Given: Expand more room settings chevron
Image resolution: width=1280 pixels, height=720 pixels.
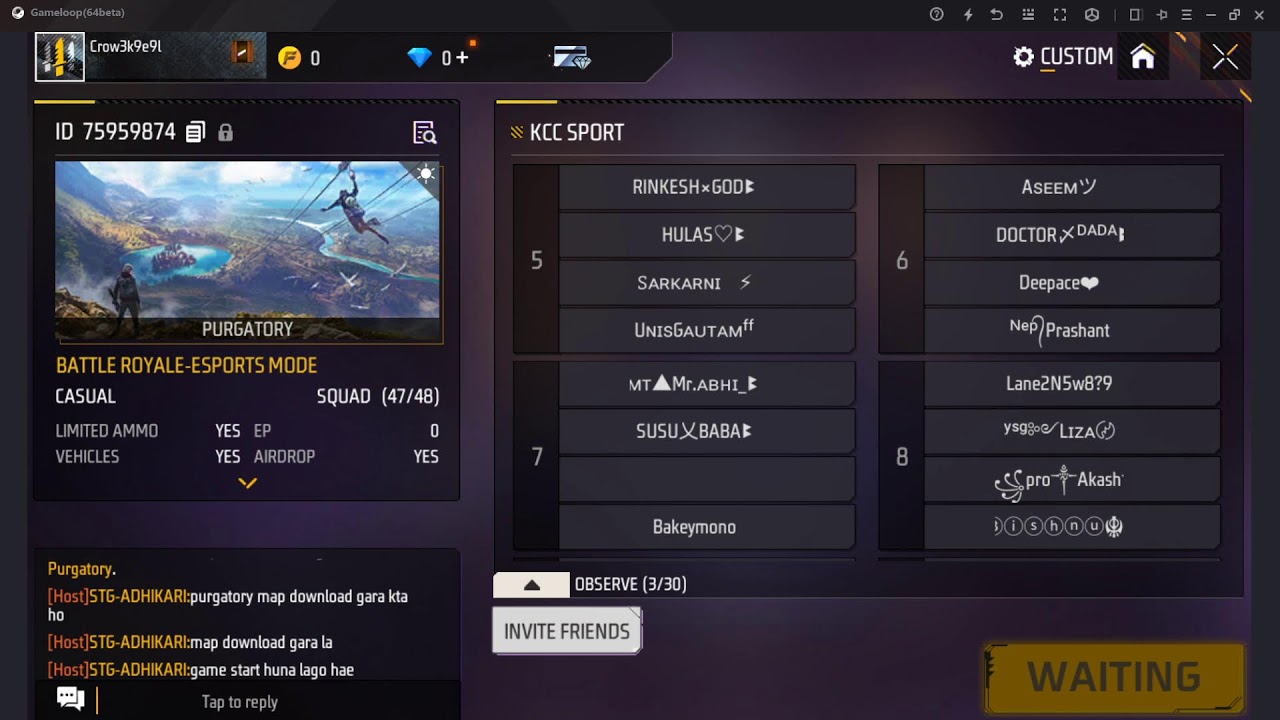Looking at the screenshot, I should [x=247, y=483].
